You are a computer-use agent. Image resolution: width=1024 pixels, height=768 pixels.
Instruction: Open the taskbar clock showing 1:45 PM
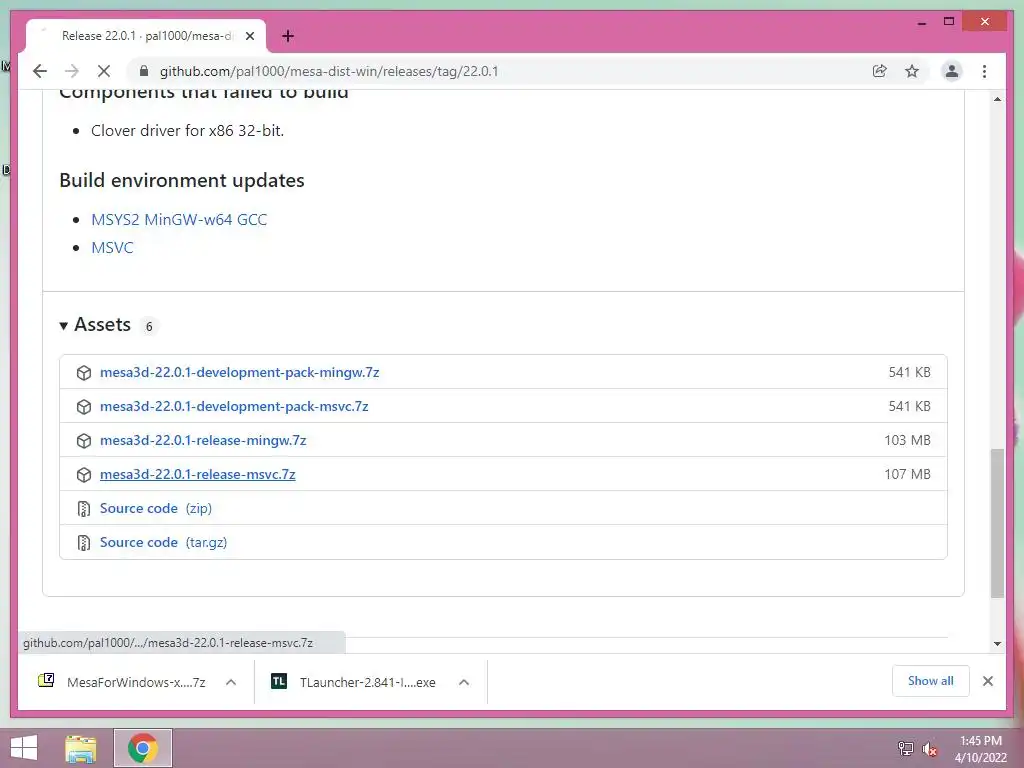click(x=981, y=749)
